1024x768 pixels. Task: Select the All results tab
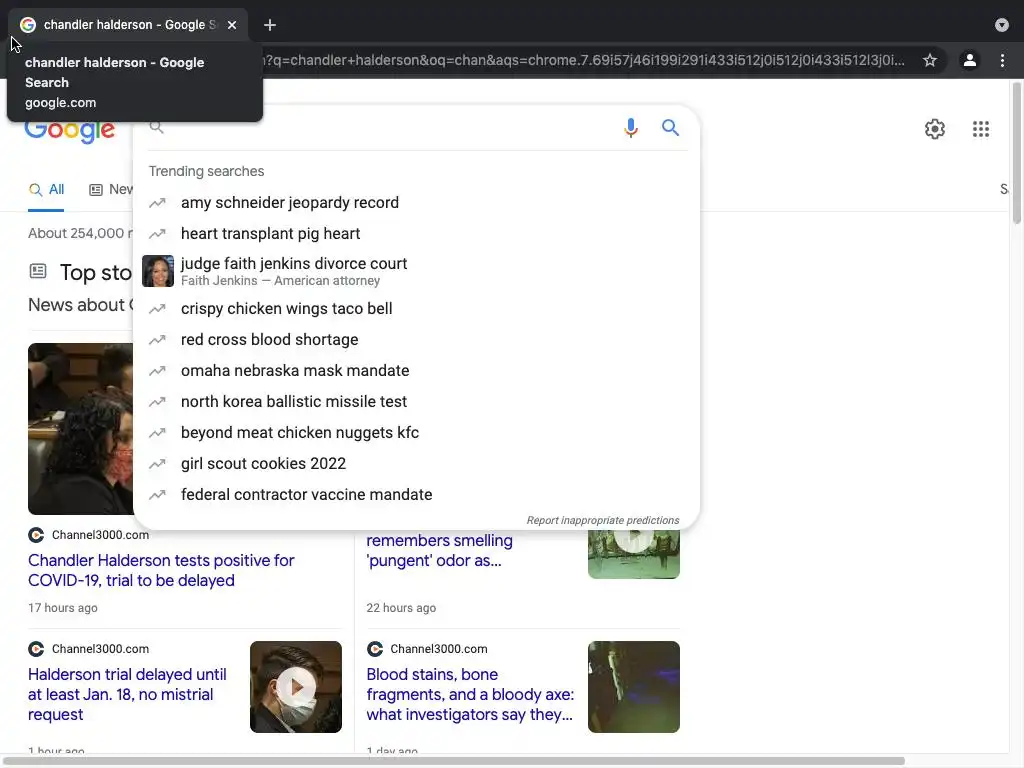(46, 189)
